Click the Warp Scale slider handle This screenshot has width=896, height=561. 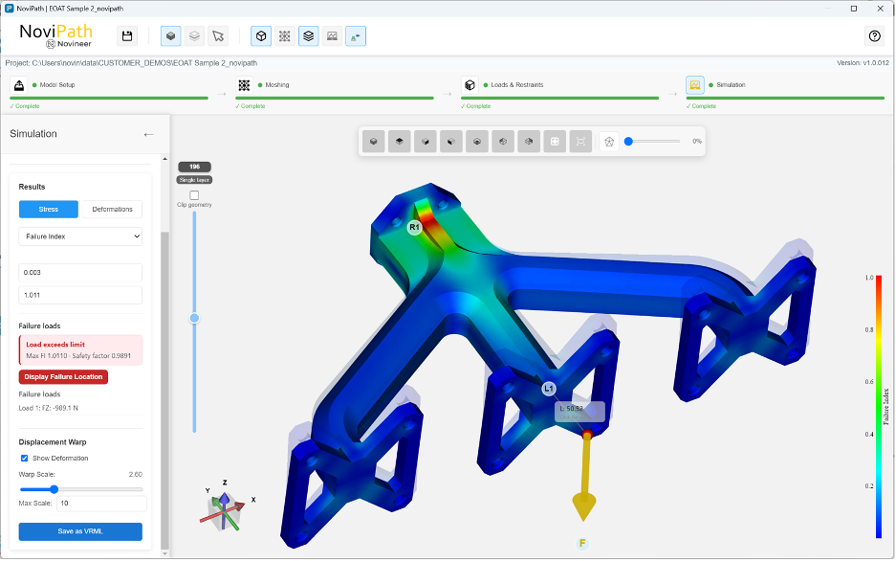click(54, 489)
